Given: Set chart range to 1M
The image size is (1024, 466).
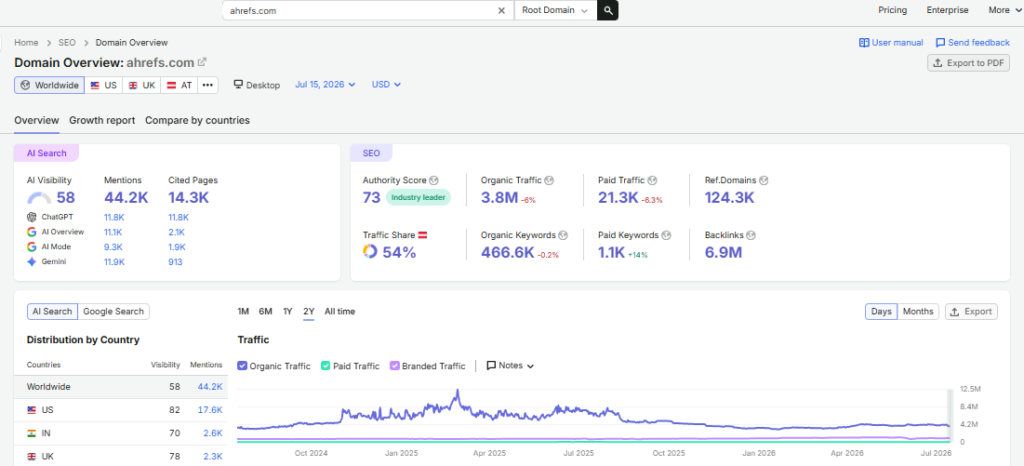Looking at the screenshot, I should point(243,311).
